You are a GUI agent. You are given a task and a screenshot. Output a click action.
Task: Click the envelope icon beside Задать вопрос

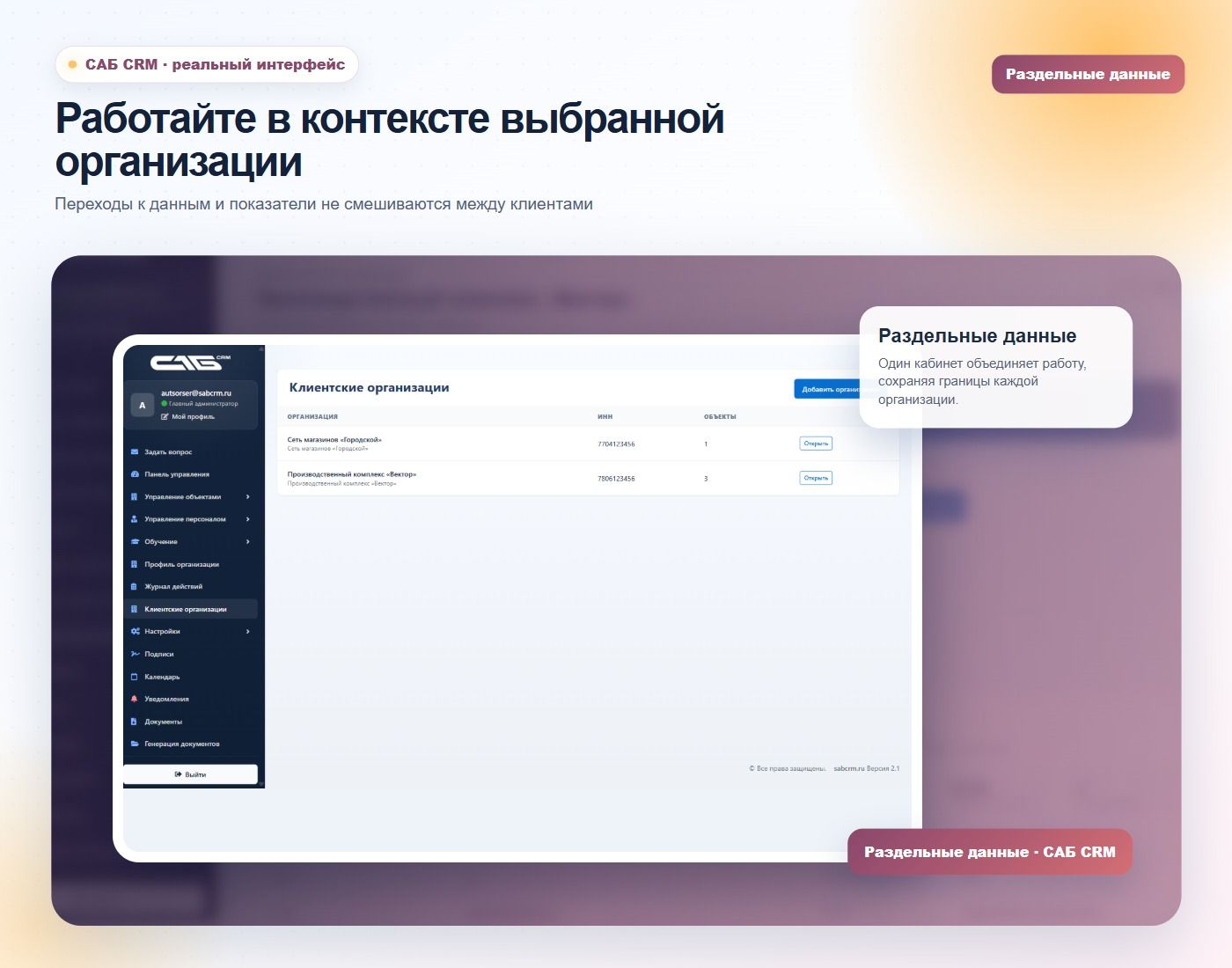135,451
